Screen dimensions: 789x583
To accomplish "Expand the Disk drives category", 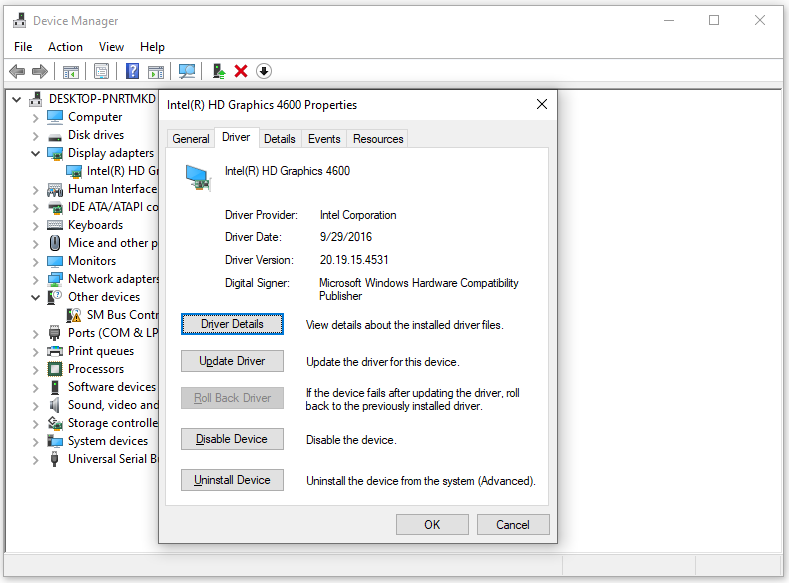I will coord(35,136).
